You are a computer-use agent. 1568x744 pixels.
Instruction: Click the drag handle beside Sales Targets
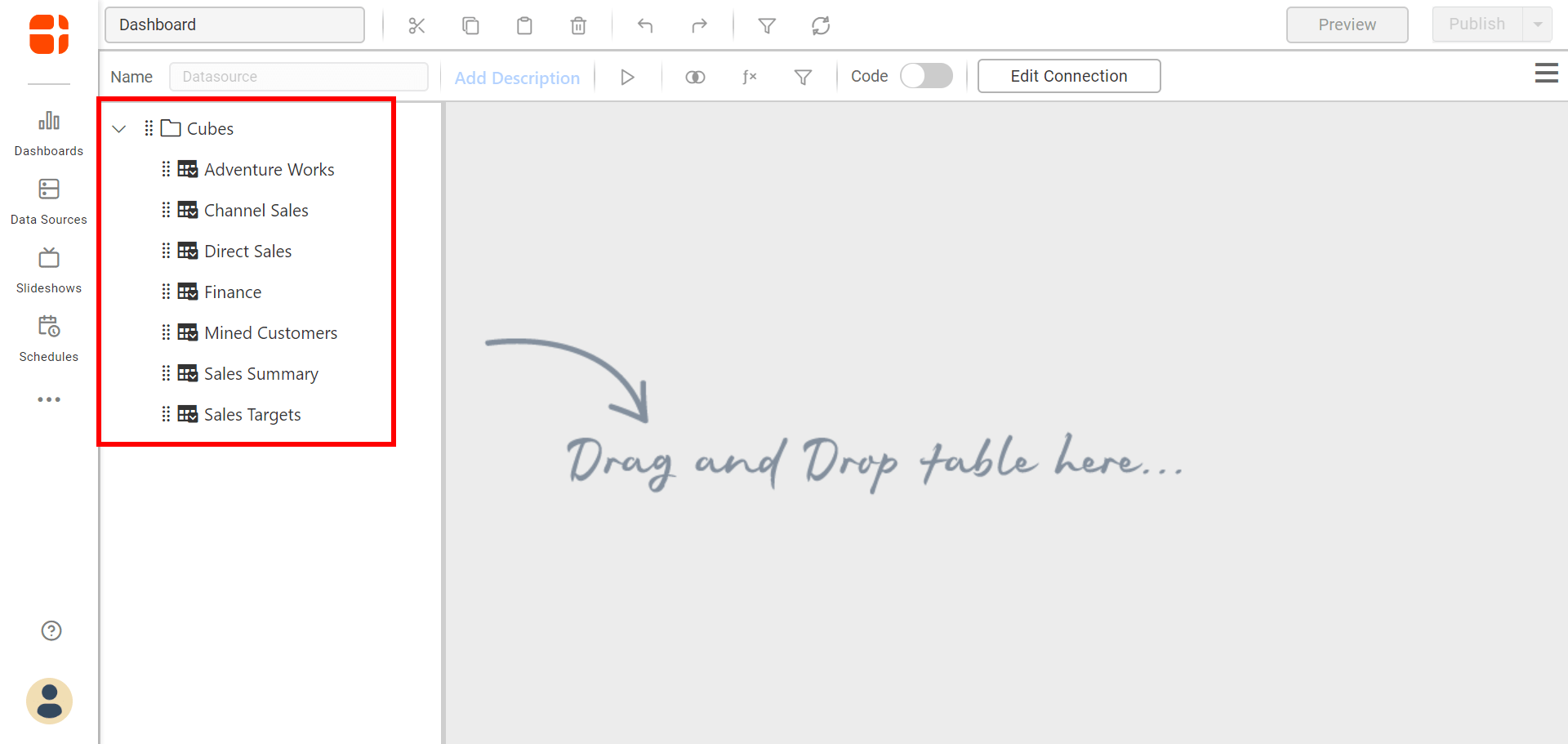[166, 414]
